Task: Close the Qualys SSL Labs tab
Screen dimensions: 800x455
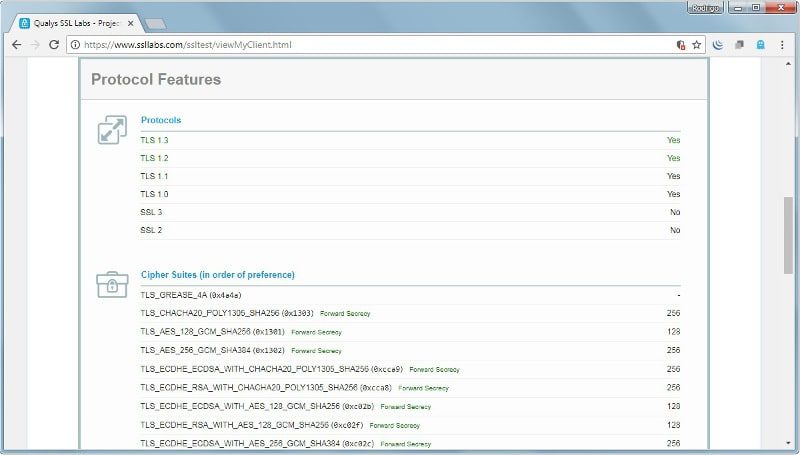Action: pos(131,23)
